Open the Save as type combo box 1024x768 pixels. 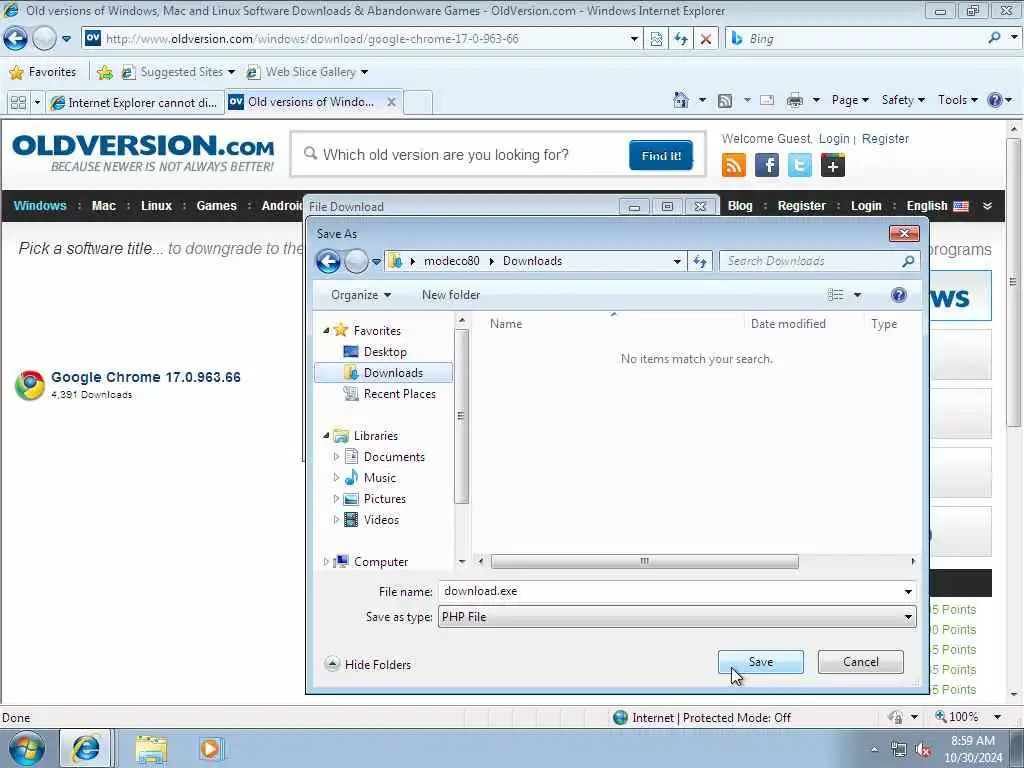pos(677,616)
